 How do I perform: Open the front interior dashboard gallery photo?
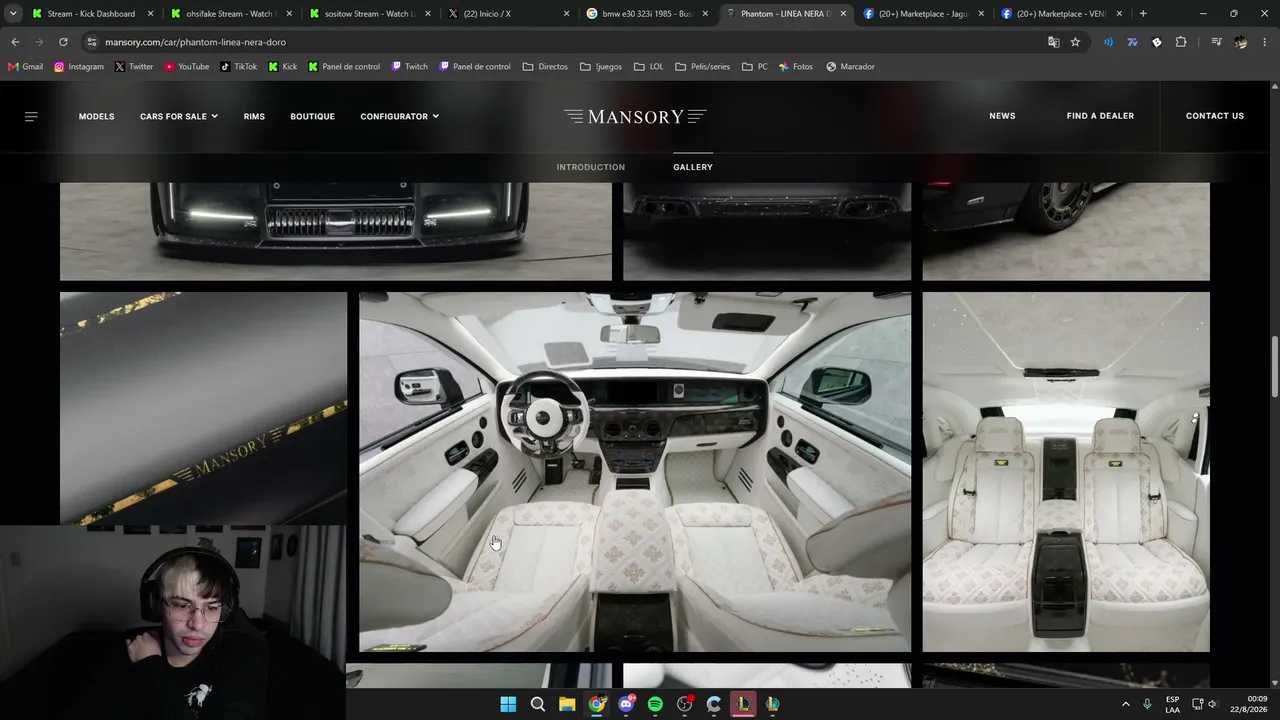(635, 472)
